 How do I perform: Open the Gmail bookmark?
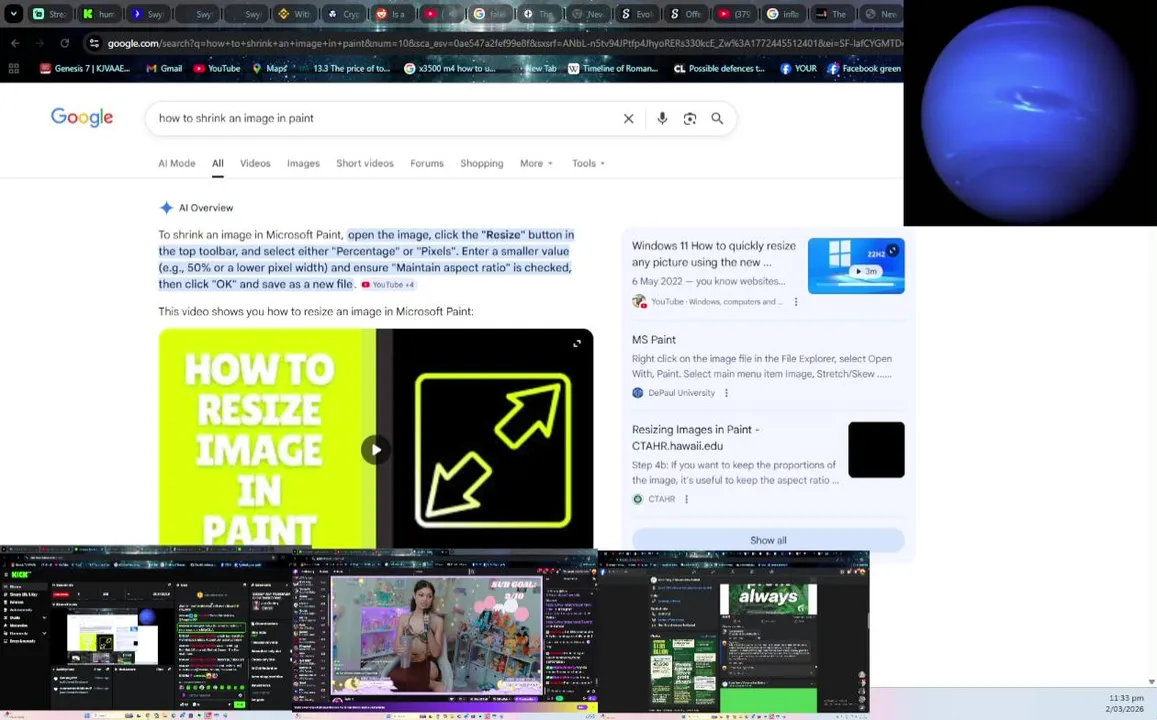pyautogui.click(x=164, y=69)
